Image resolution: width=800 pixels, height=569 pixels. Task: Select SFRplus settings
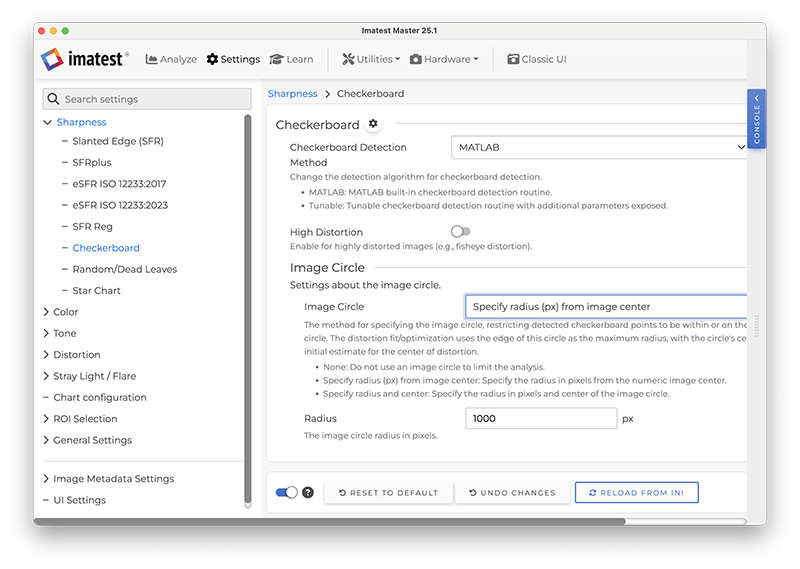92,162
